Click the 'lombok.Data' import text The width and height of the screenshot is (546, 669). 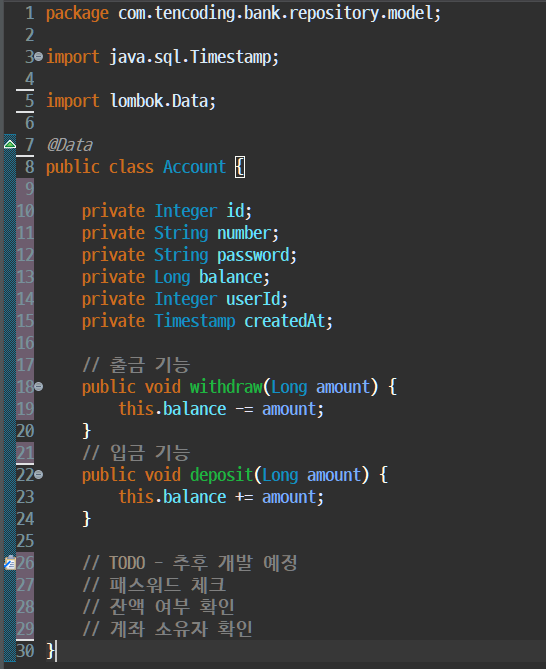pos(159,101)
